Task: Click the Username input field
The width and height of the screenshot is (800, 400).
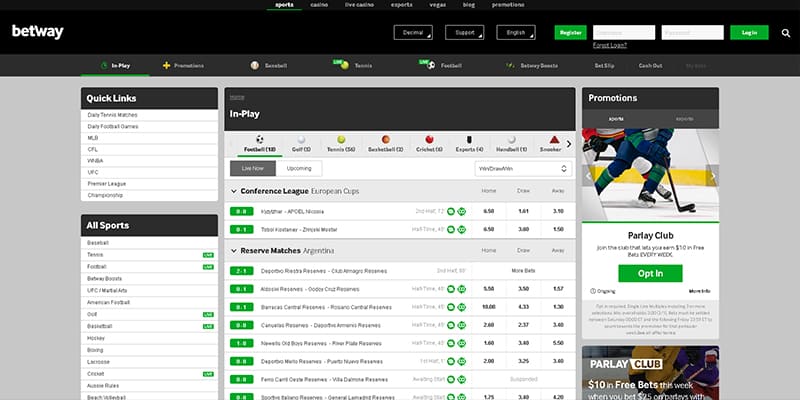Action: point(623,32)
